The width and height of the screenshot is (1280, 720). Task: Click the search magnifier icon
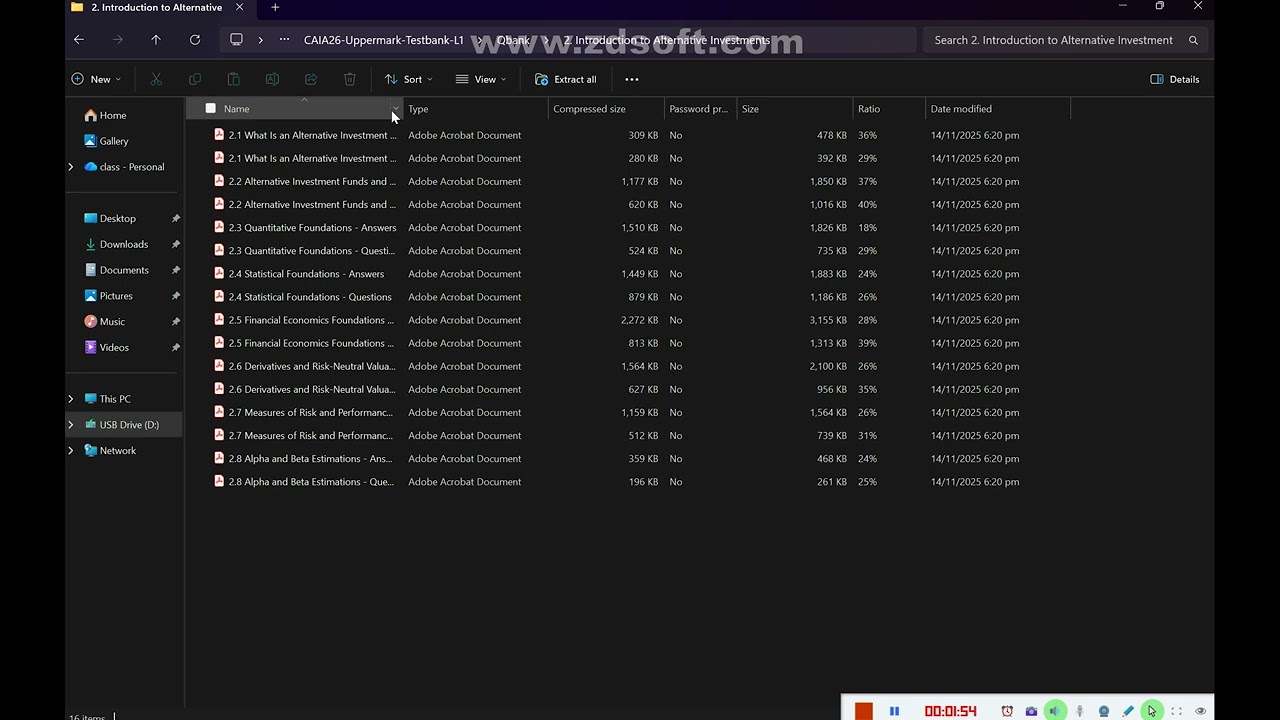1193,40
